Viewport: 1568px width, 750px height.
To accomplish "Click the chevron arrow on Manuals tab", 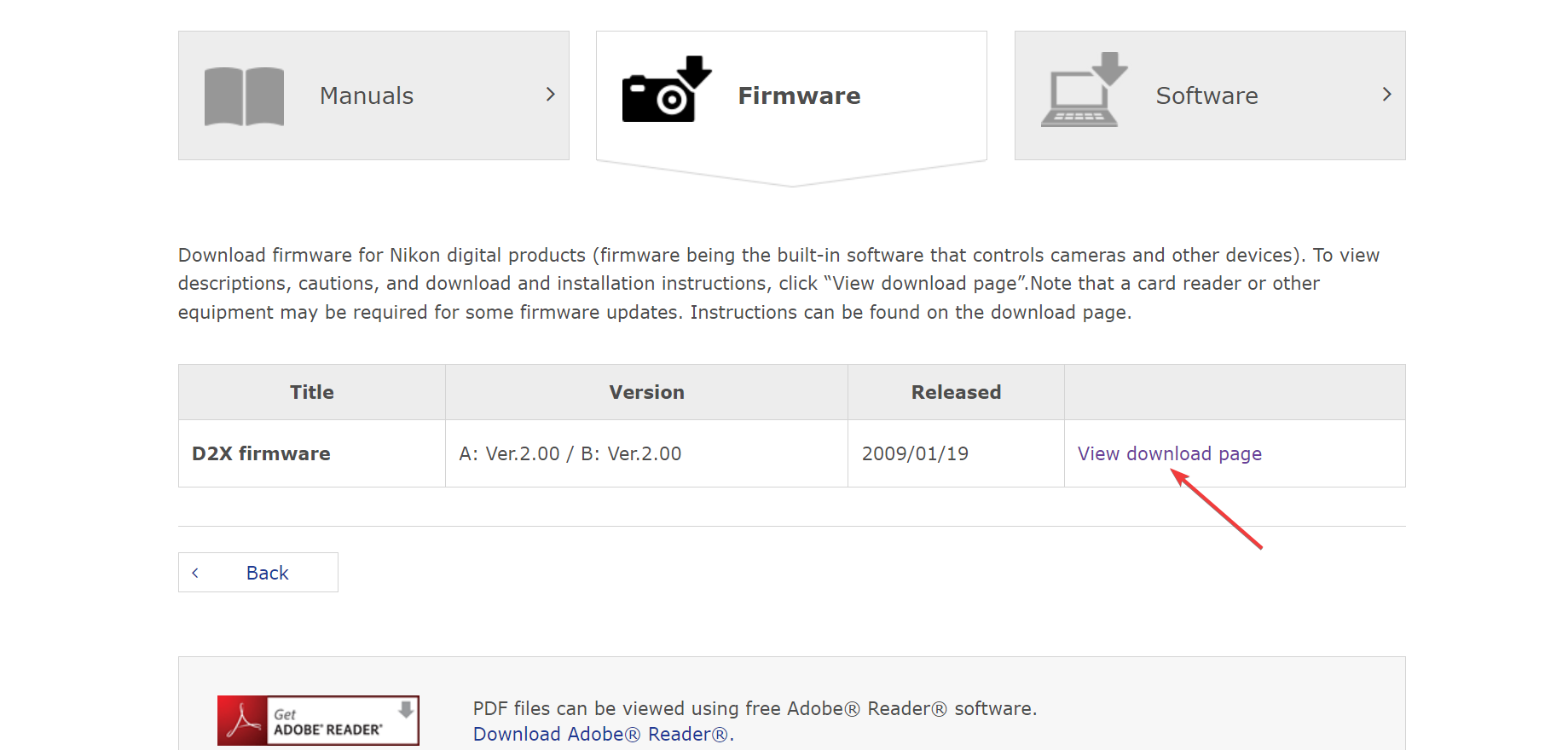I will 551,95.
